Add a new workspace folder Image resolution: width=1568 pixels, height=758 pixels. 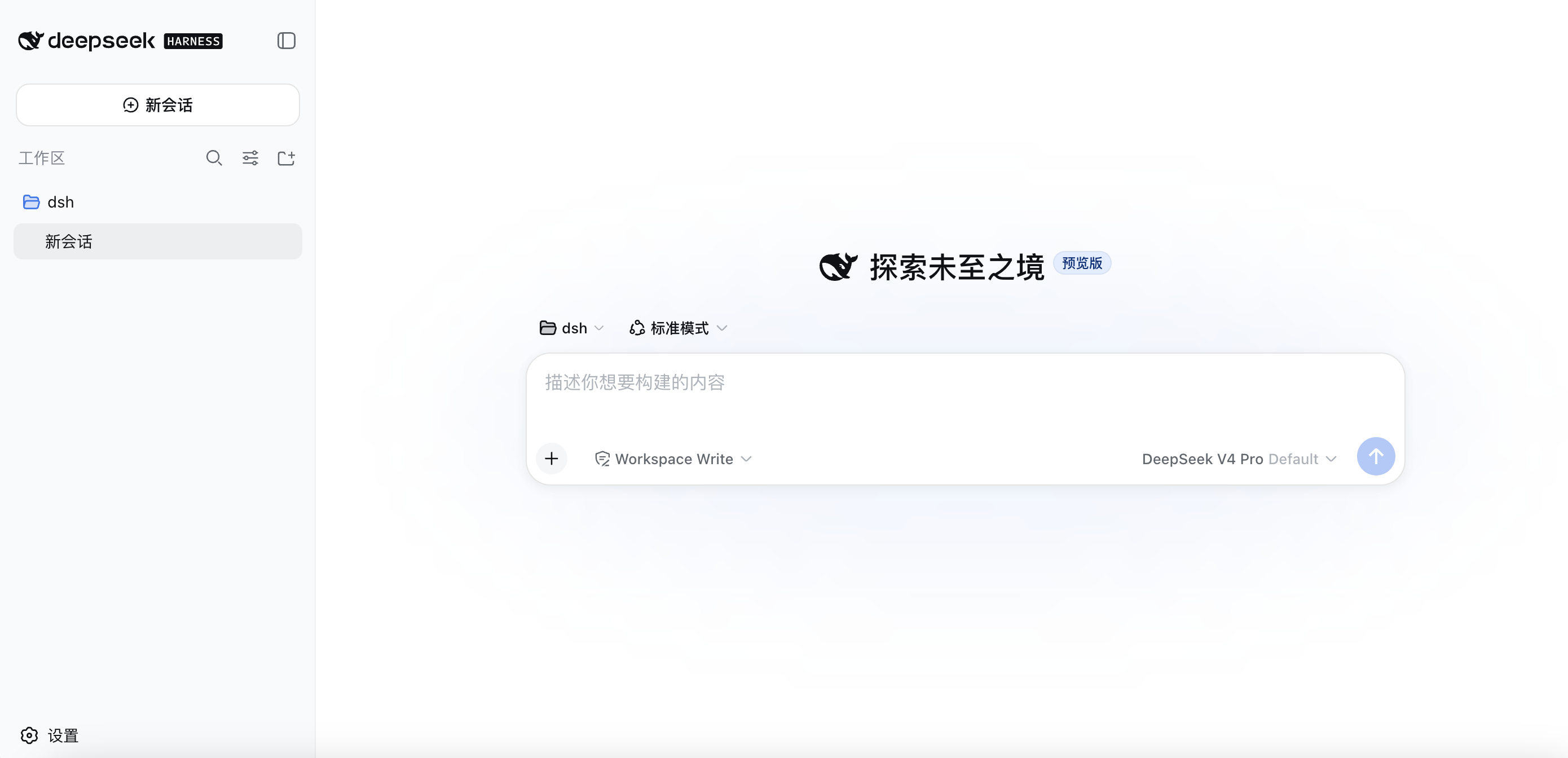[286, 158]
